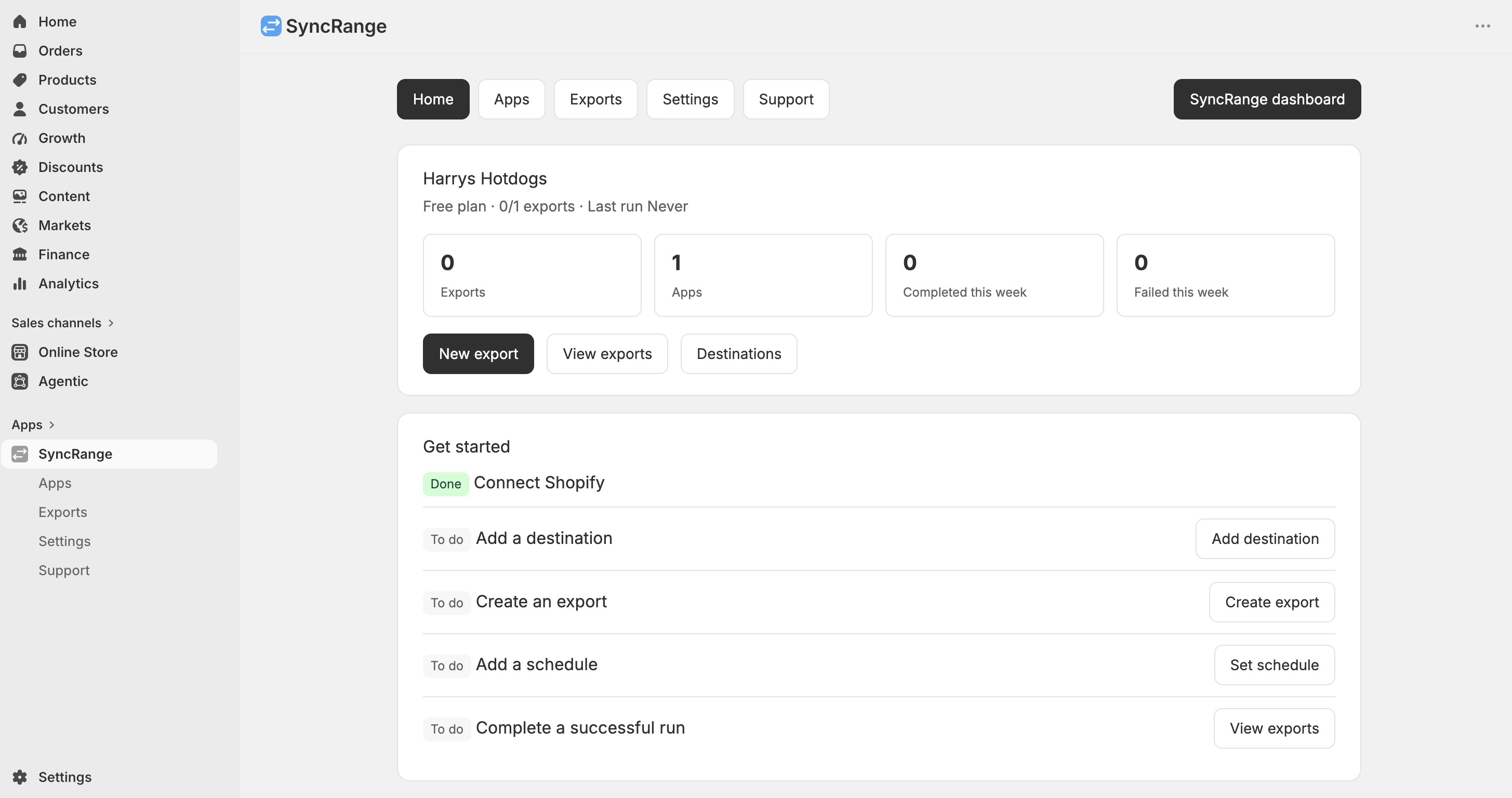Click the Content image icon
The height and width of the screenshot is (798, 1512).
pyautogui.click(x=20, y=196)
